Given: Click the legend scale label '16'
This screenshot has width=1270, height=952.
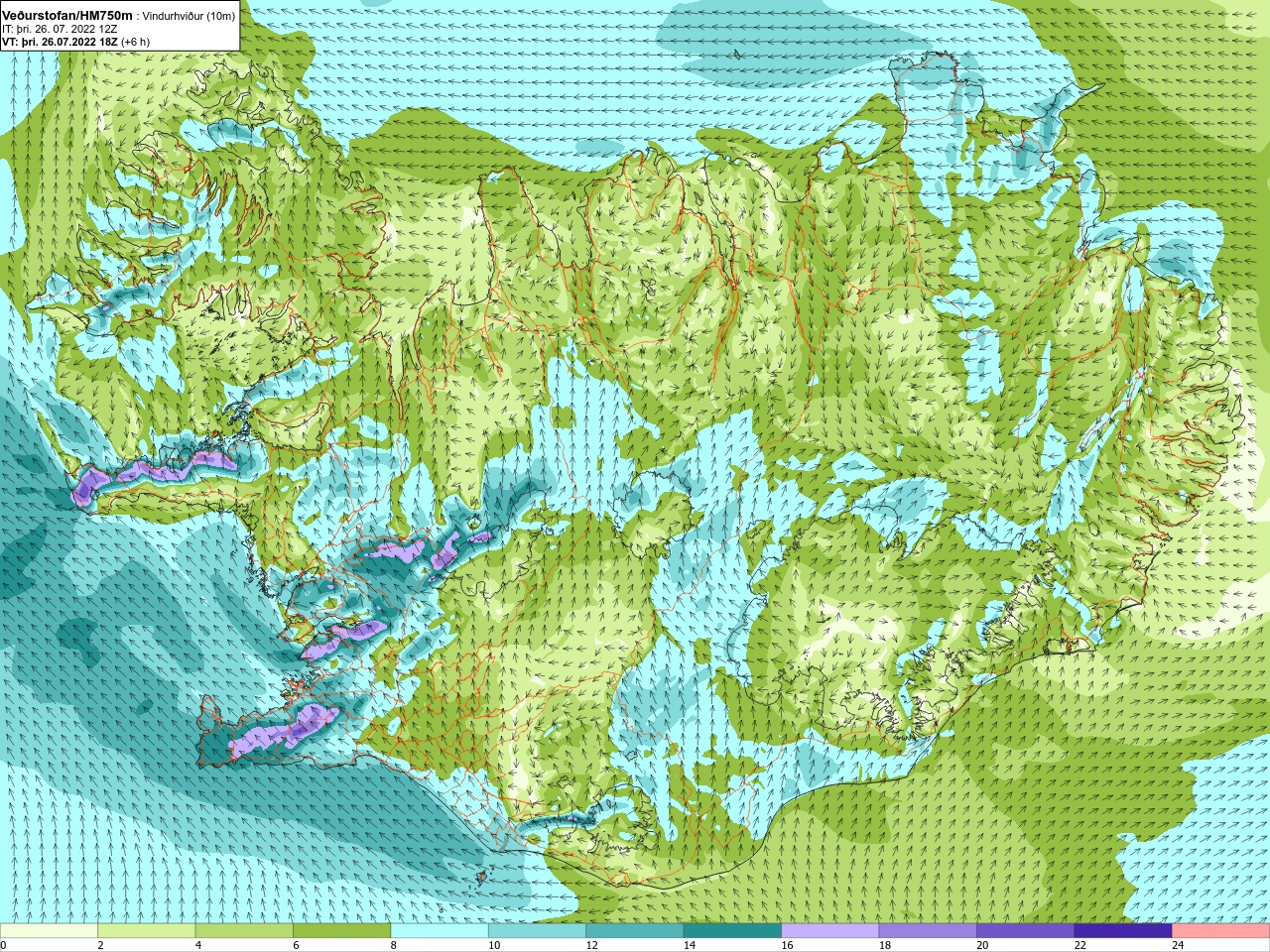Looking at the screenshot, I should tap(787, 945).
